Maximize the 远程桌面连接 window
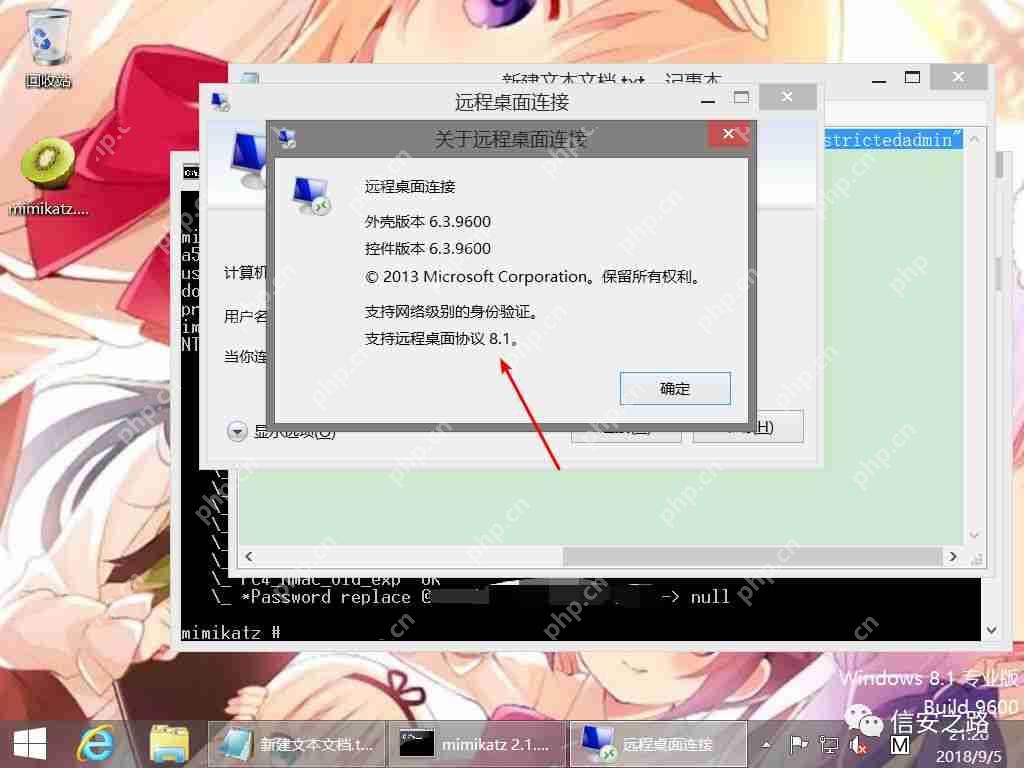This screenshot has height=768, width=1024. click(741, 98)
